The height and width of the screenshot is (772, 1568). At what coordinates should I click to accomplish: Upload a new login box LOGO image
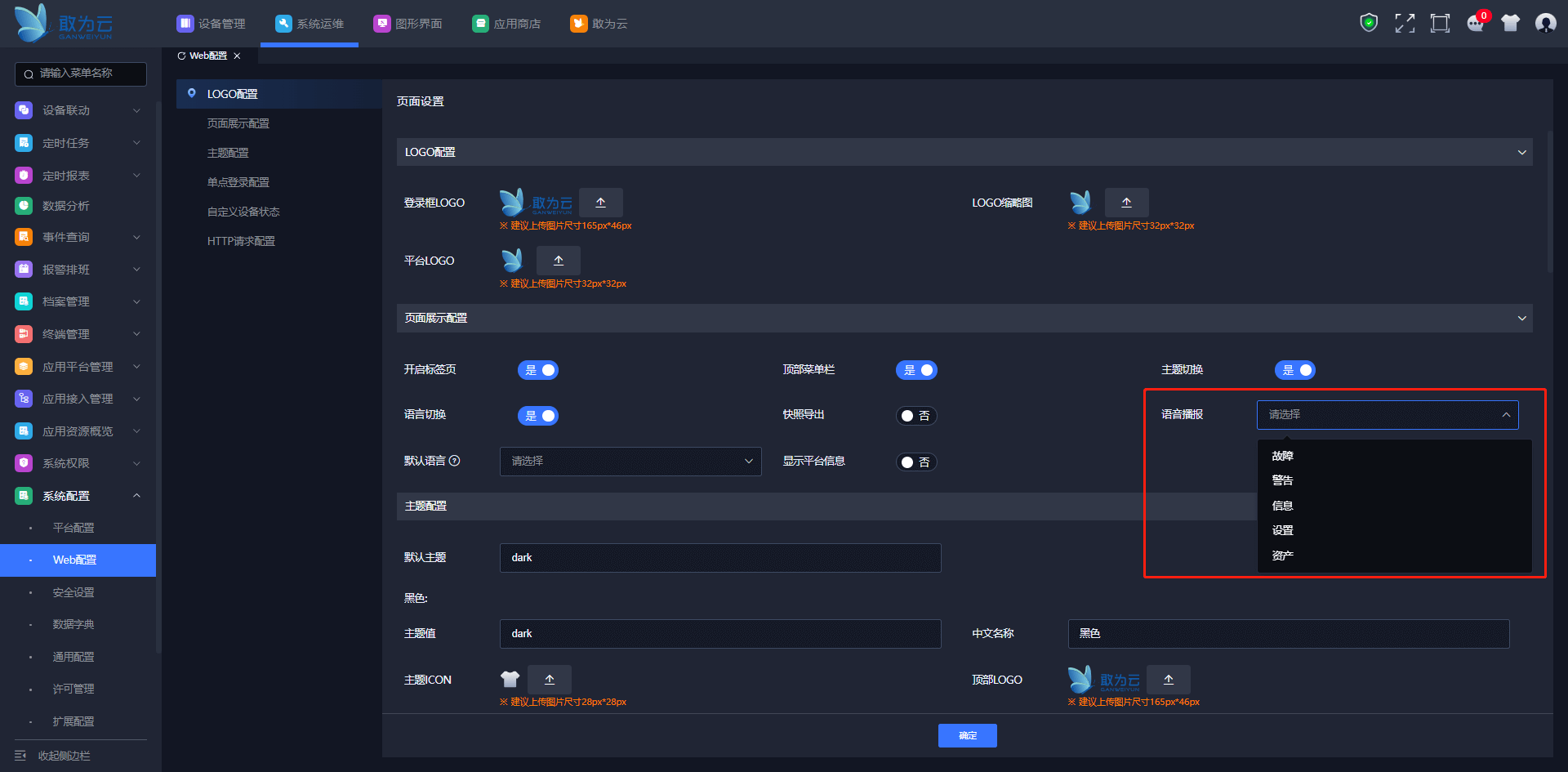(x=600, y=203)
